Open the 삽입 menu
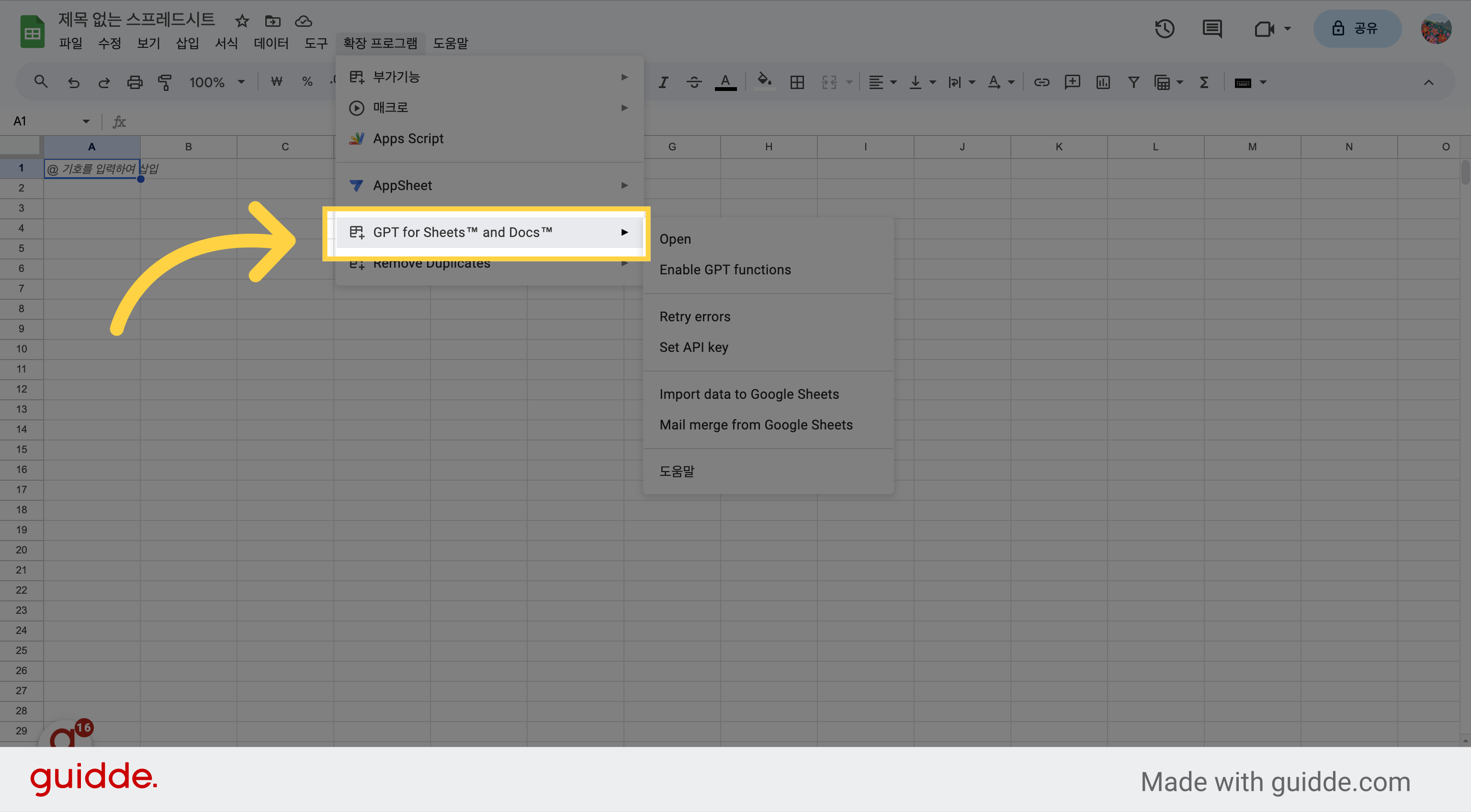 [187, 44]
